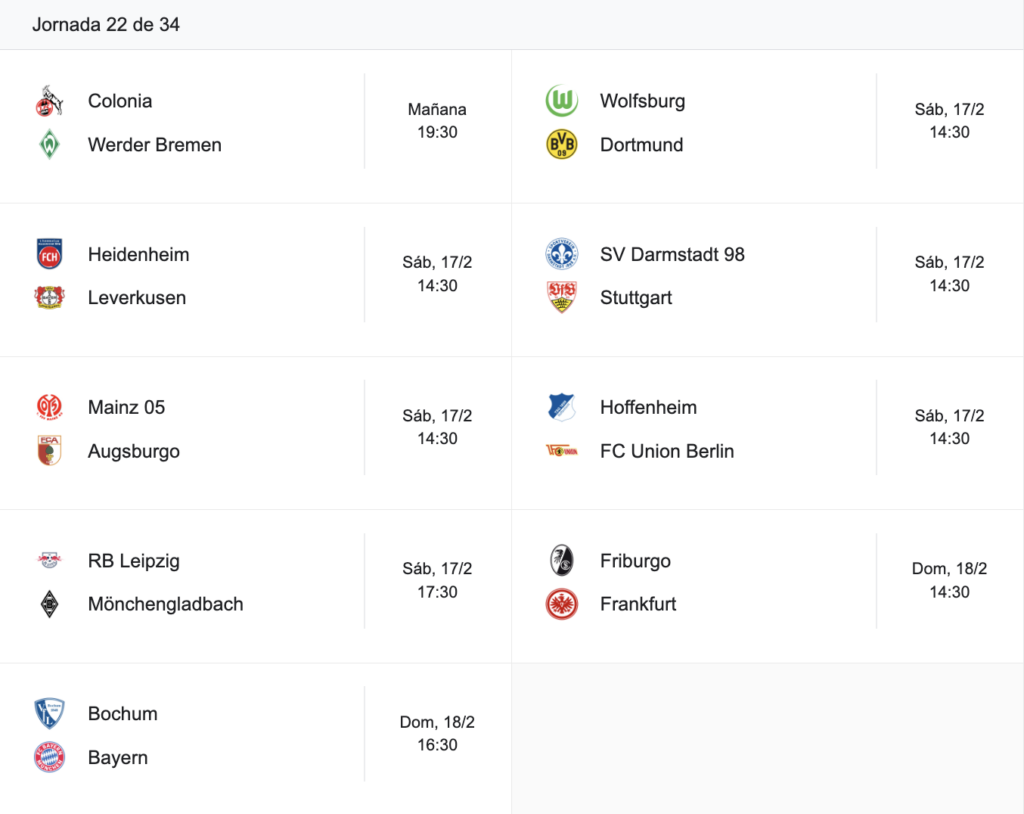Screen dimensions: 1024x814
Task: Click the Augsburgo team name
Action: pos(134,451)
